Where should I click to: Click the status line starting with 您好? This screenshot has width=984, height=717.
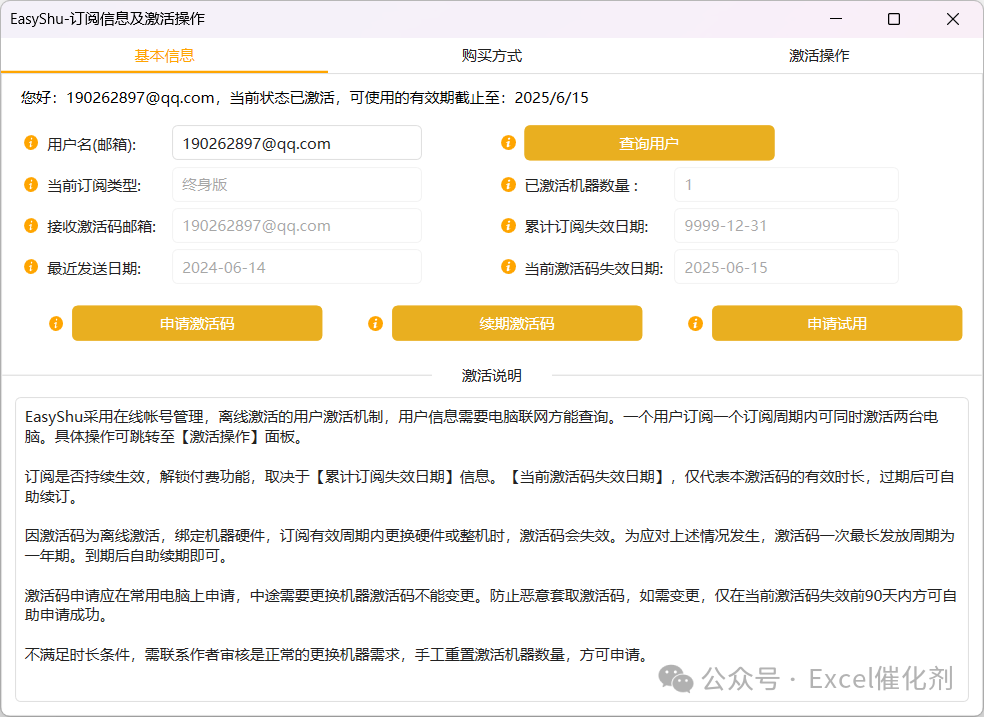click(x=304, y=98)
